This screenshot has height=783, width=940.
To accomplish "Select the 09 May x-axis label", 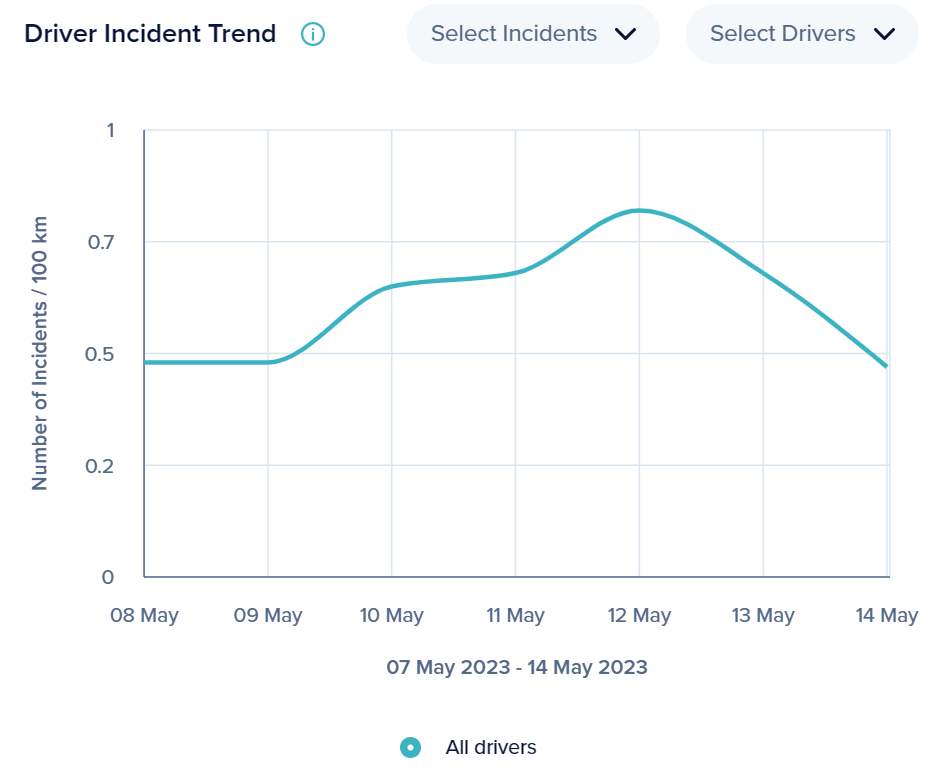I will pos(268,616).
